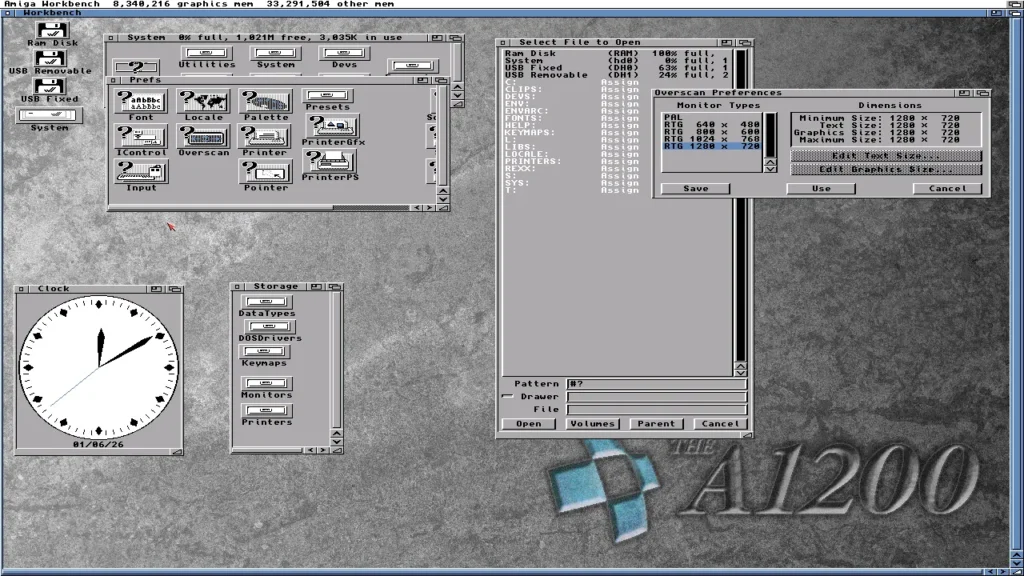The image size is (1024, 576).
Task: Choose PAL in Monitor Types list
Action: click(712, 117)
